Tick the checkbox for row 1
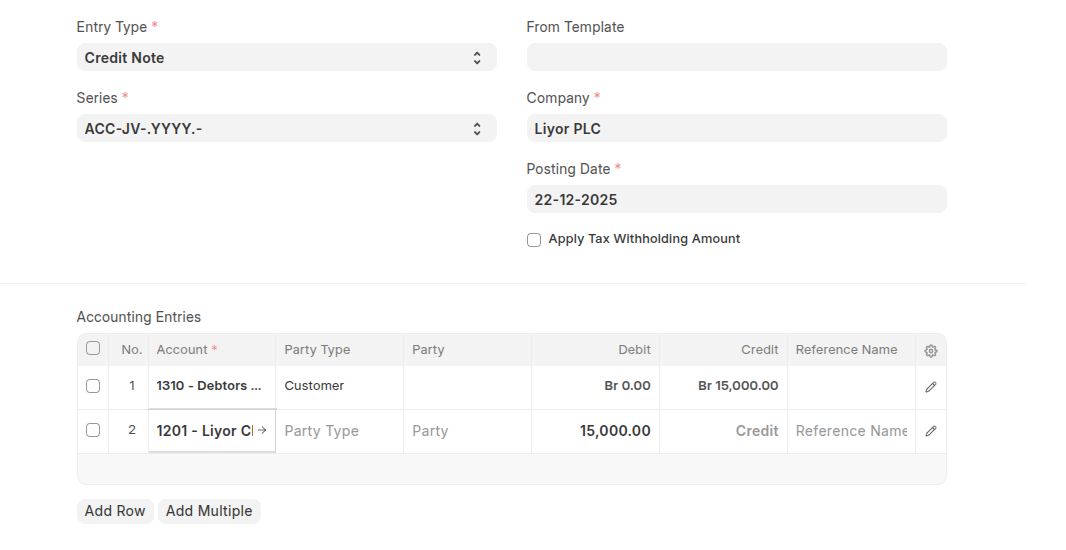Image resolution: width=1066 pixels, height=550 pixels. point(93,386)
